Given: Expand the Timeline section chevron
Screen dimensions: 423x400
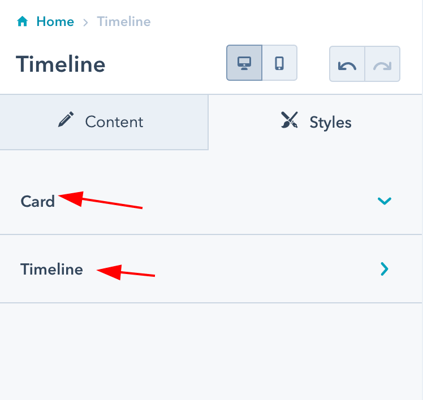Looking at the screenshot, I should pyautogui.click(x=384, y=269).
